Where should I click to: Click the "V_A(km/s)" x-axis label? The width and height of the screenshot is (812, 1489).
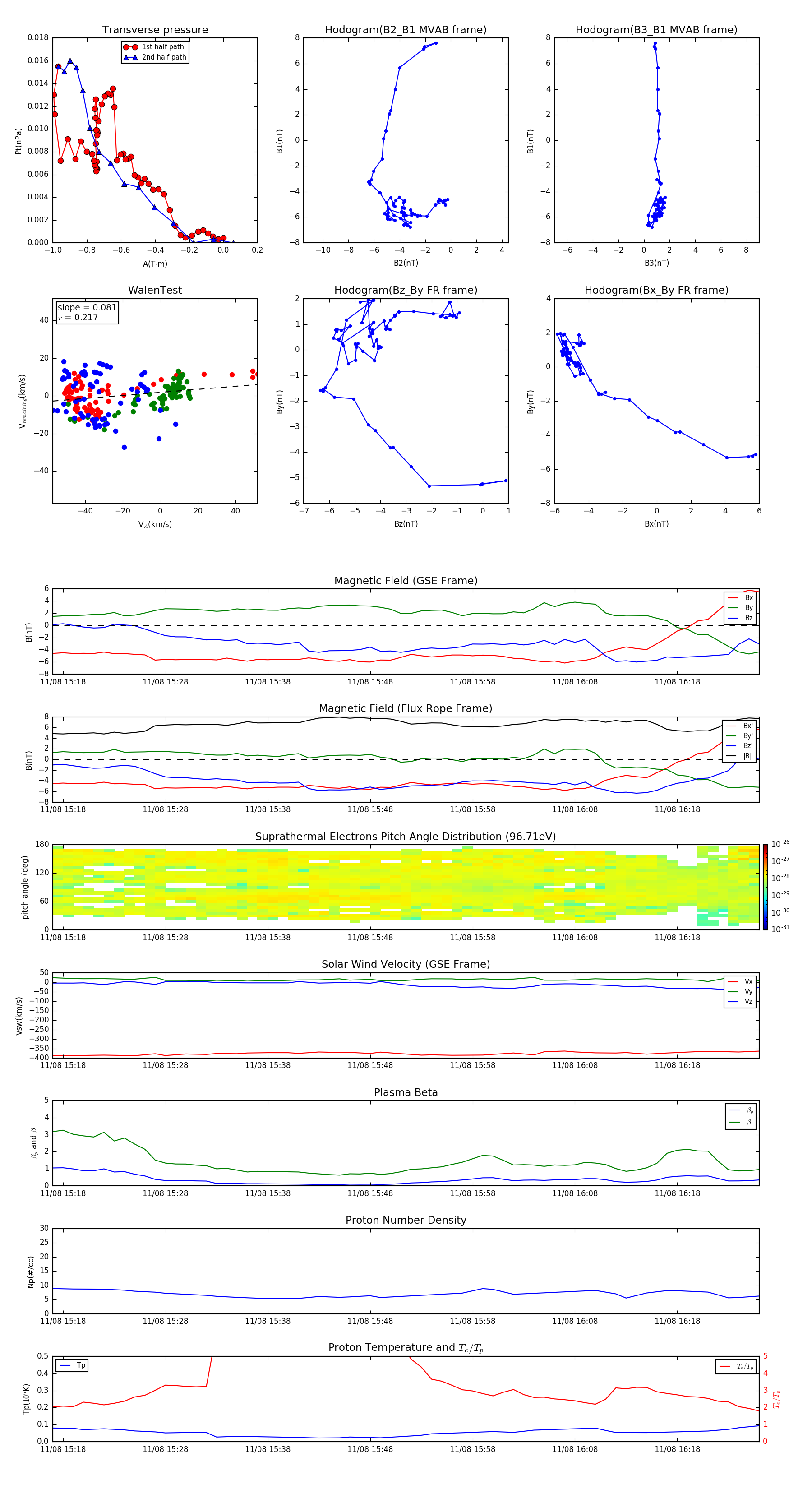(155, 524)
